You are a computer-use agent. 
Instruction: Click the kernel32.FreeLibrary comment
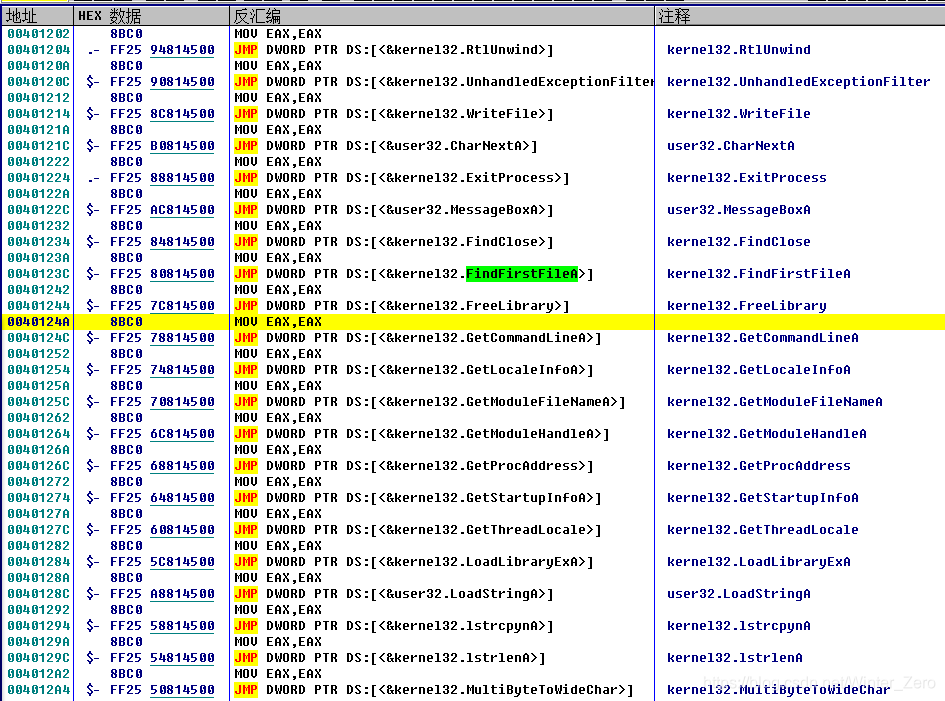[x=746, y=306]
